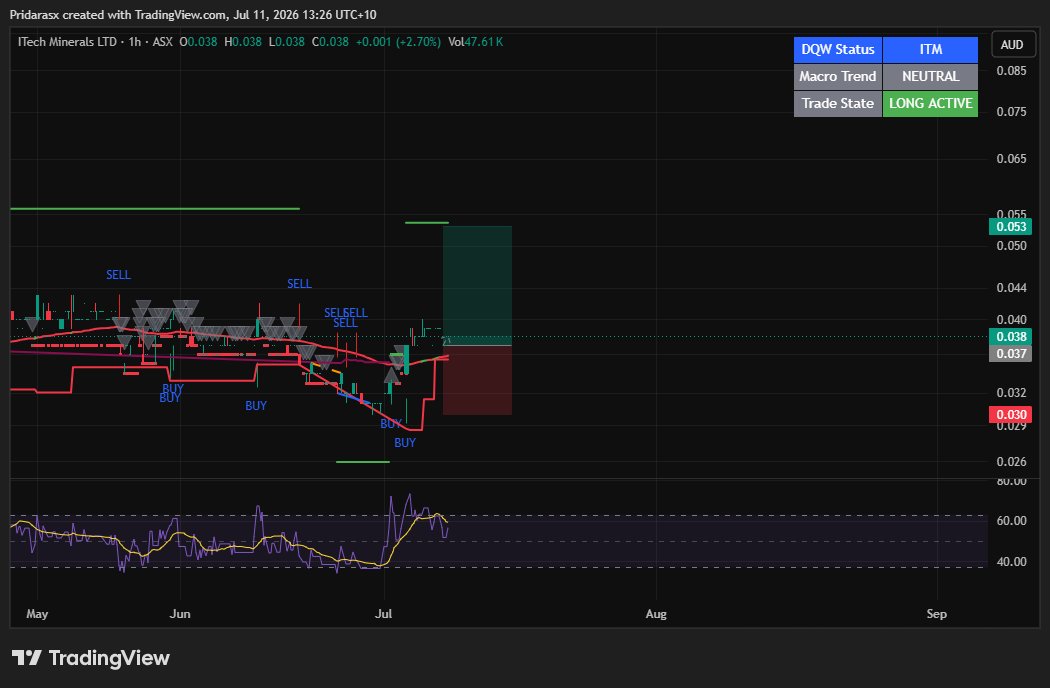This screenshot has height=688, width=1050.
Task: Click the SELL signal label above May candles
Action: [x=119, y=275]
